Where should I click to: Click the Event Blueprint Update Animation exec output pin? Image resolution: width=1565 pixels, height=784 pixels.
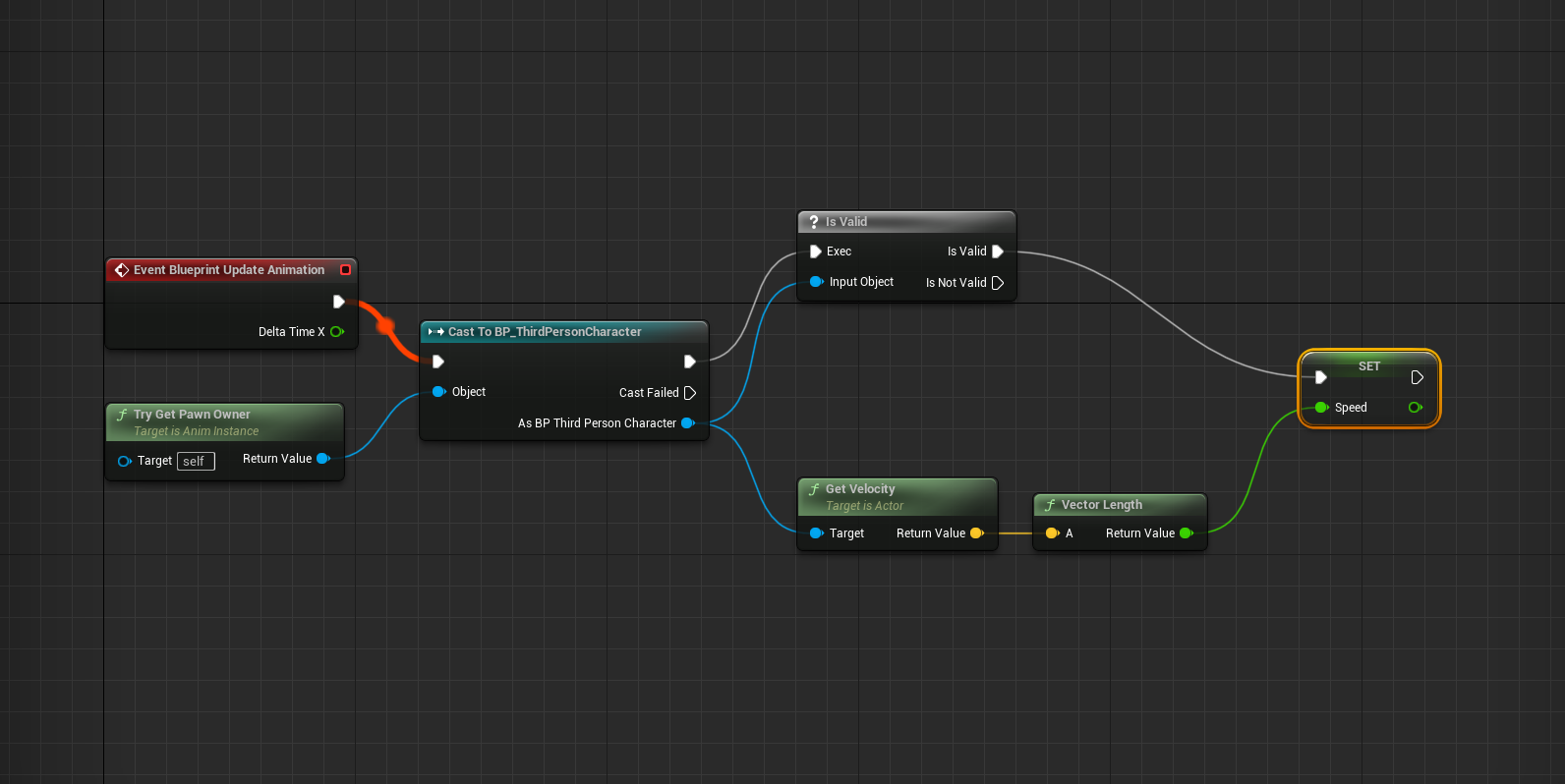[339, 302]
